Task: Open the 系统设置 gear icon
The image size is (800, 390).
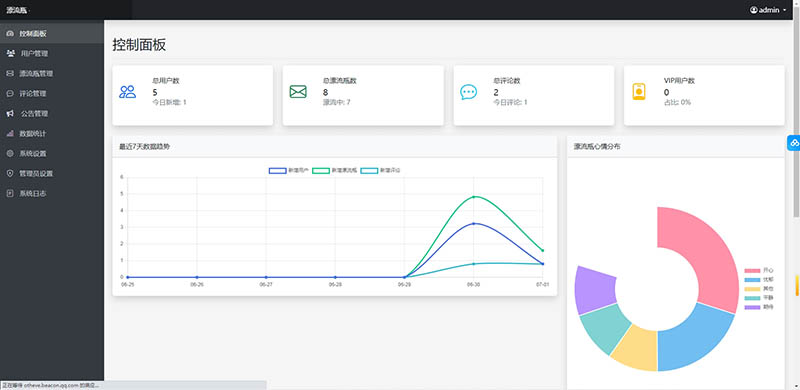Action: coord(10,153)
